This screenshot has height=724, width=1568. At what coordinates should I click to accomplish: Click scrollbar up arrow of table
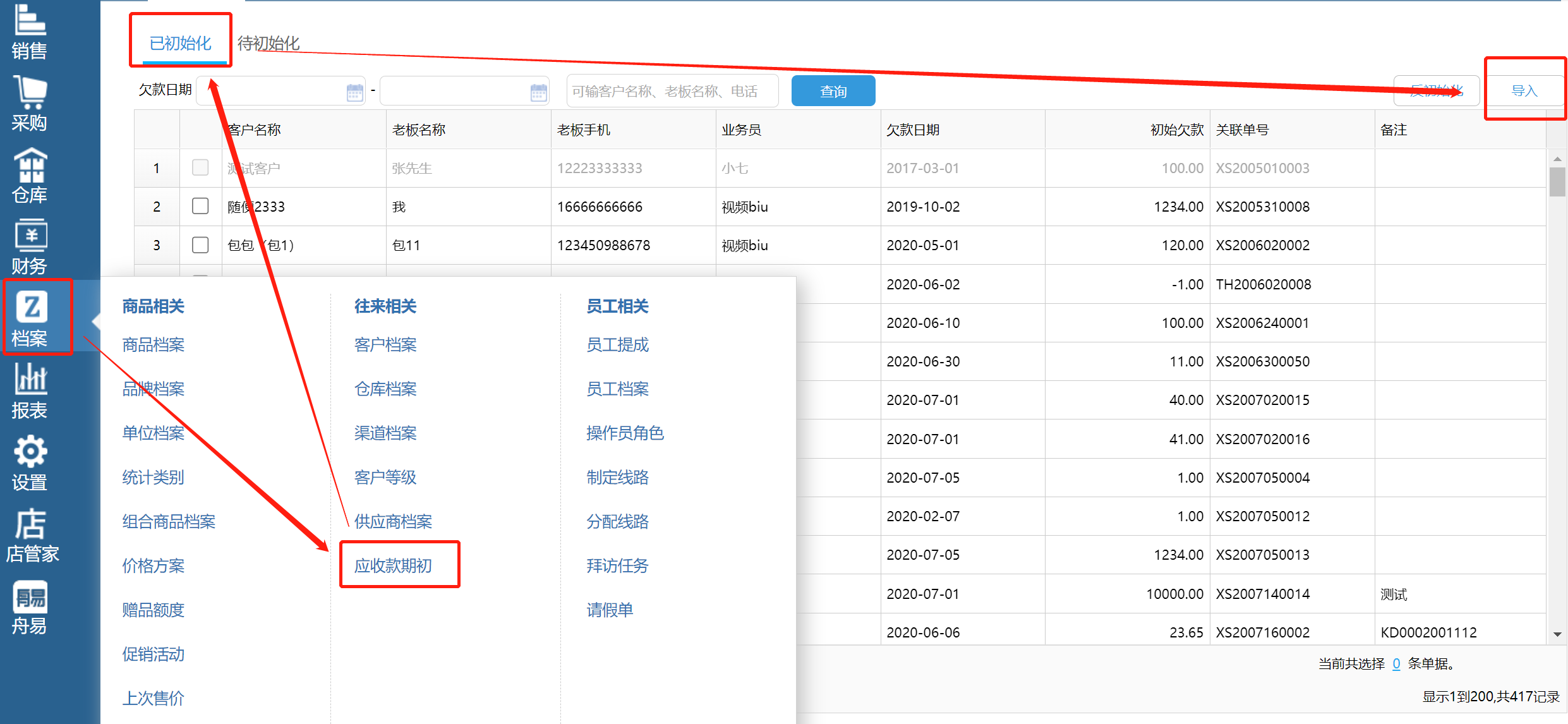point(1557,159)
